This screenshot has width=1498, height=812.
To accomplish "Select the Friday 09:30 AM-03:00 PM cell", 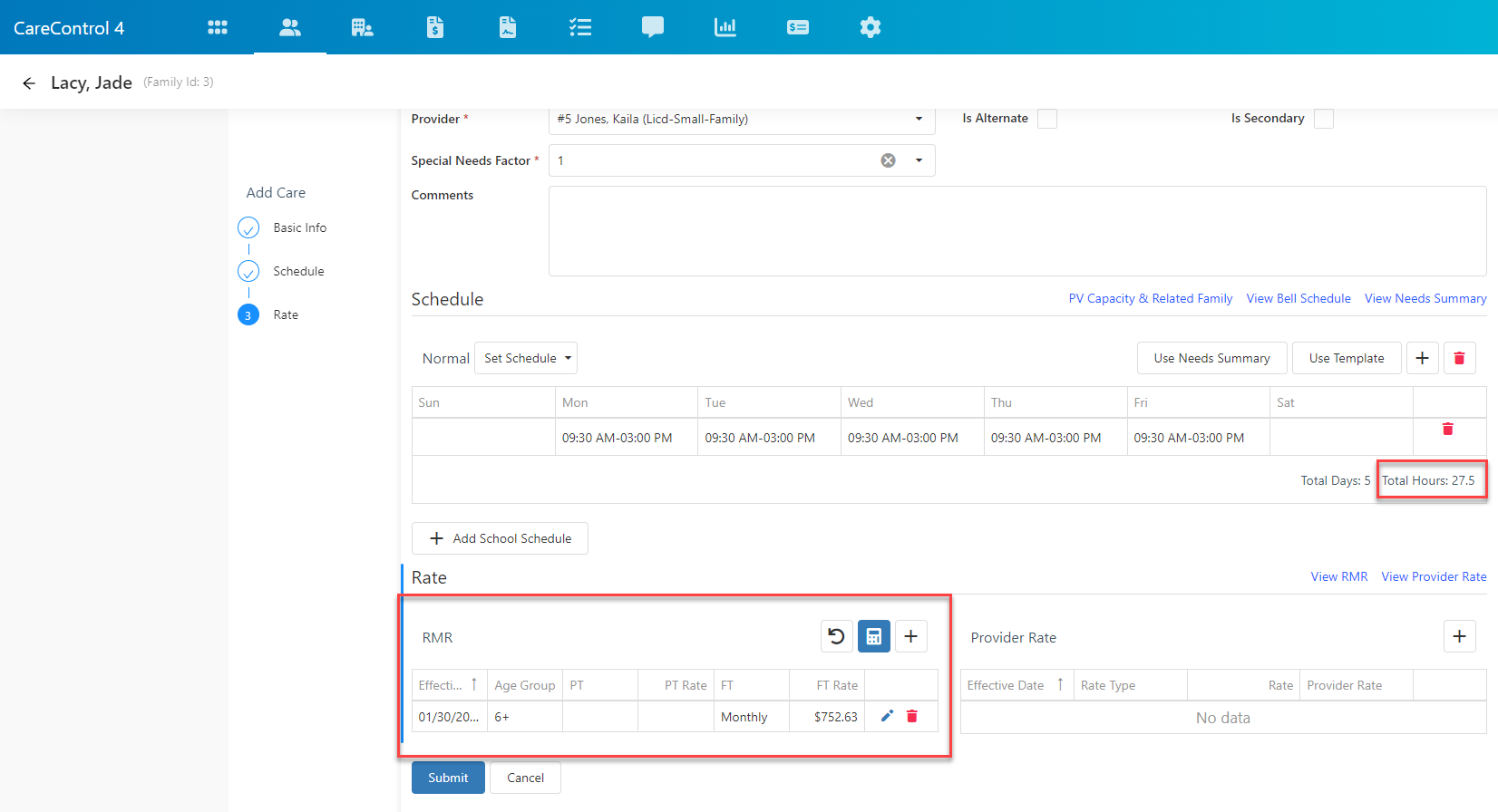I will pyautogui.click(x=1199, y=437).
